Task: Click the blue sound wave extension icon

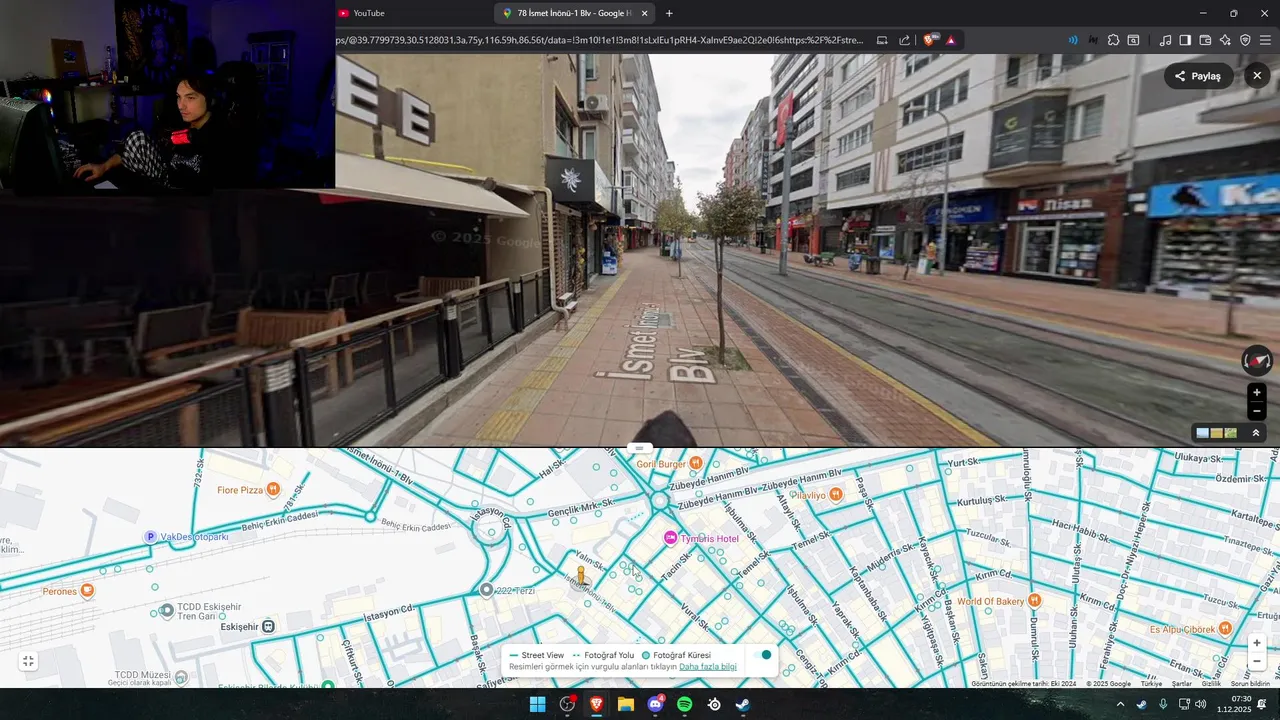Action: click(1073, 40)
